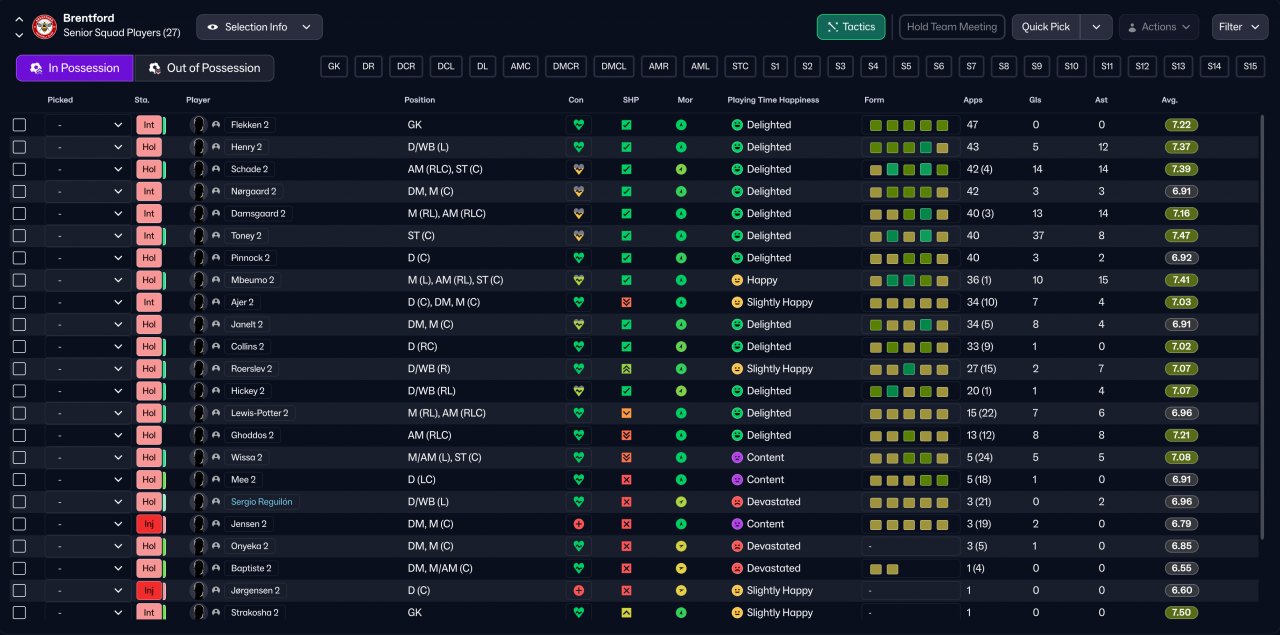This screenshot has height=635, width=1280.
Task: Click Toney's player silhouette portrait
Action: (198, 236)
